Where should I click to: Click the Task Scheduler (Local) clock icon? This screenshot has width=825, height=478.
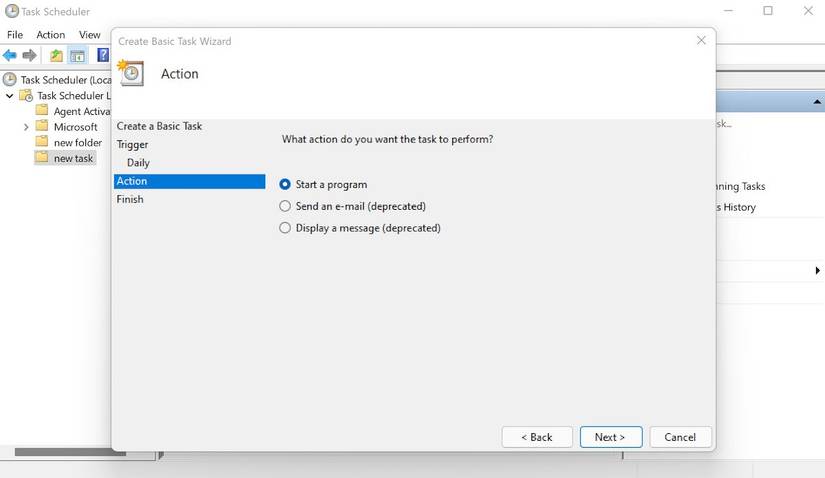[x=10, y=79]
